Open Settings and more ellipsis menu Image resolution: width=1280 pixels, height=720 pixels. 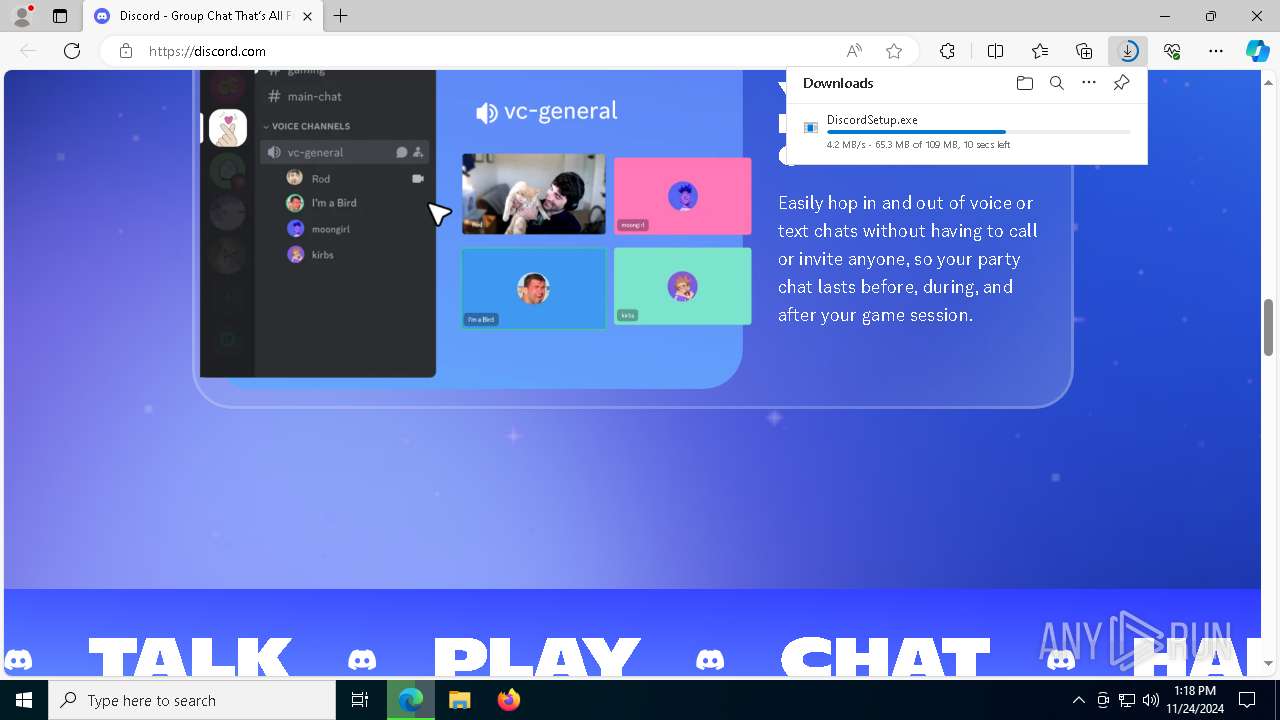click(x=1216, y=51)
